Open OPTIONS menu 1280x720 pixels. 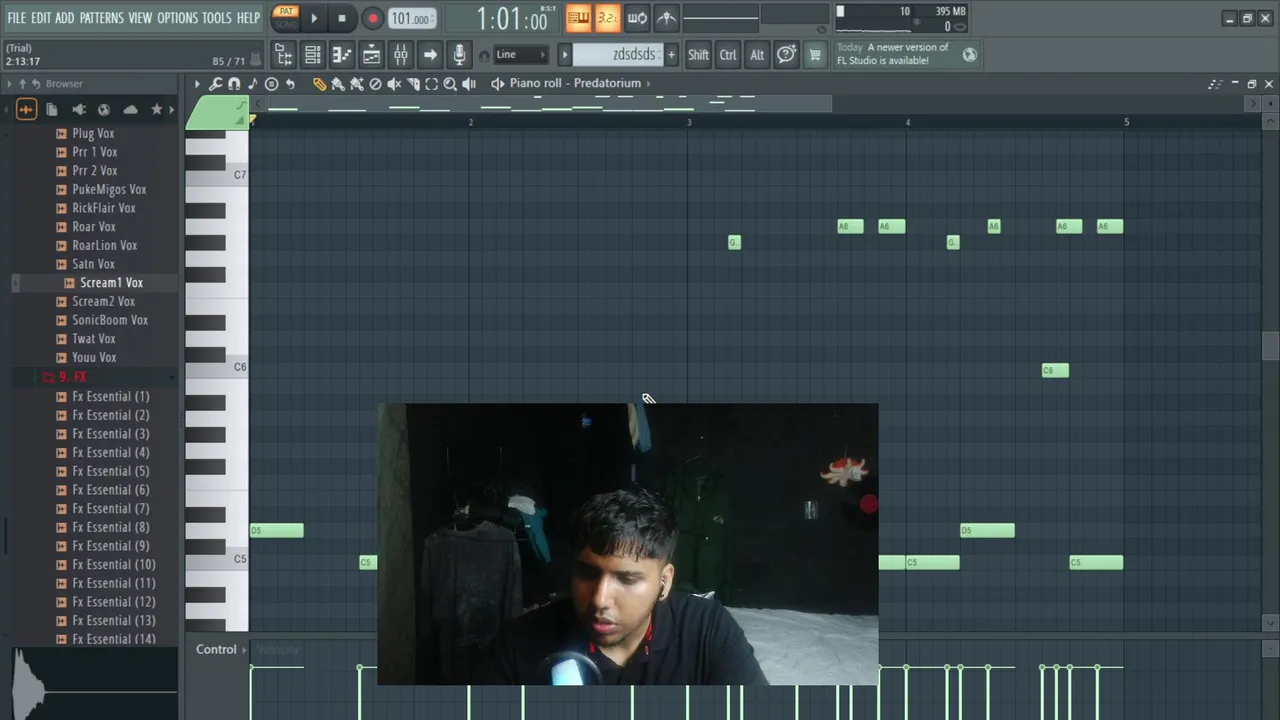pos(177,18)
